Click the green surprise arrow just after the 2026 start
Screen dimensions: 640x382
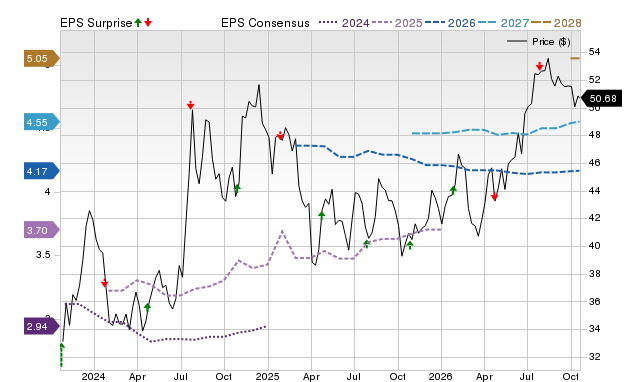[453, 190]
